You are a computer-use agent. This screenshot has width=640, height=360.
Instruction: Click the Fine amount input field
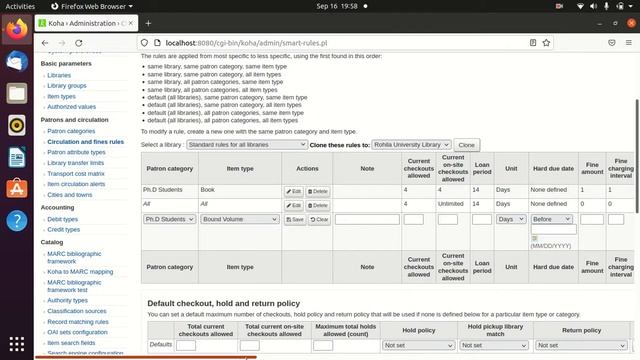592,220
